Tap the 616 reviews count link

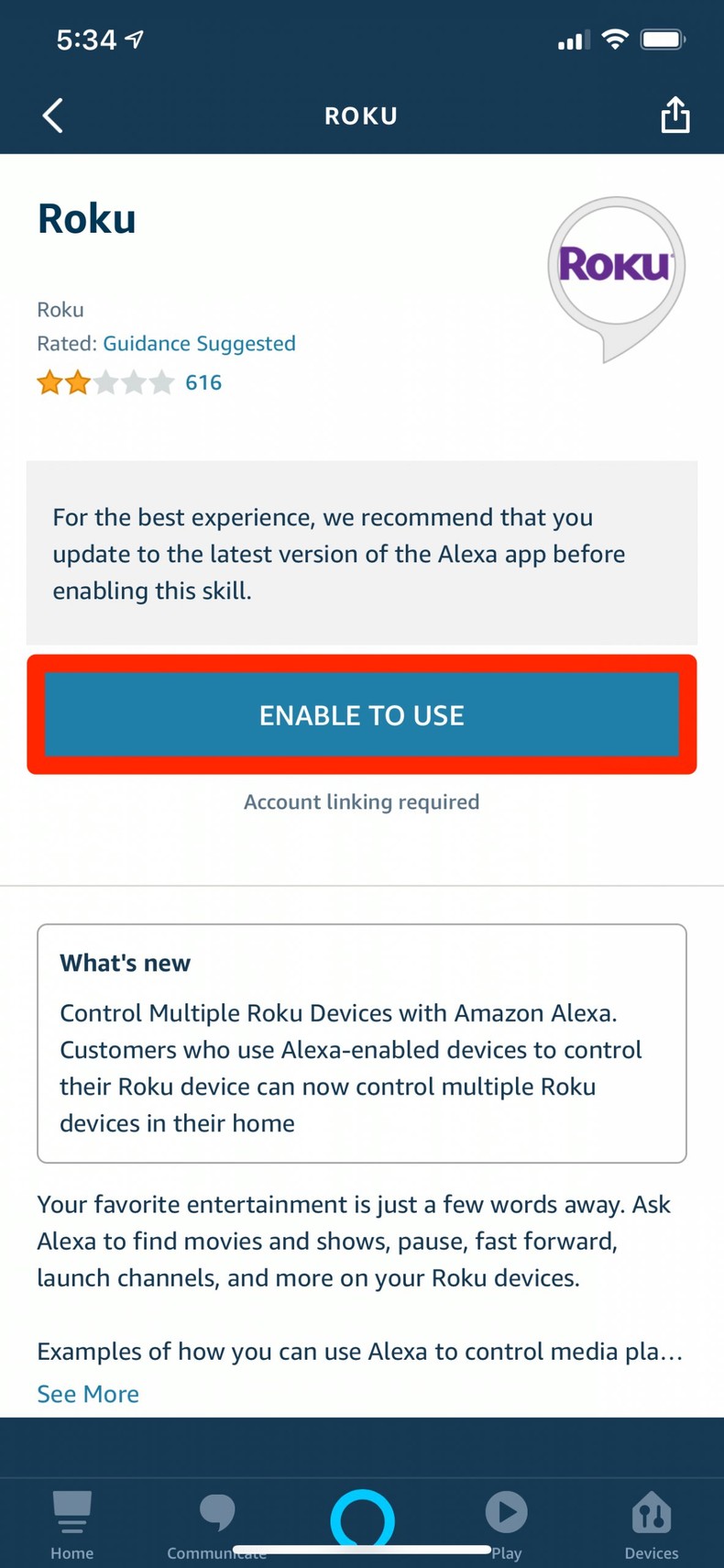coord(203,381)
